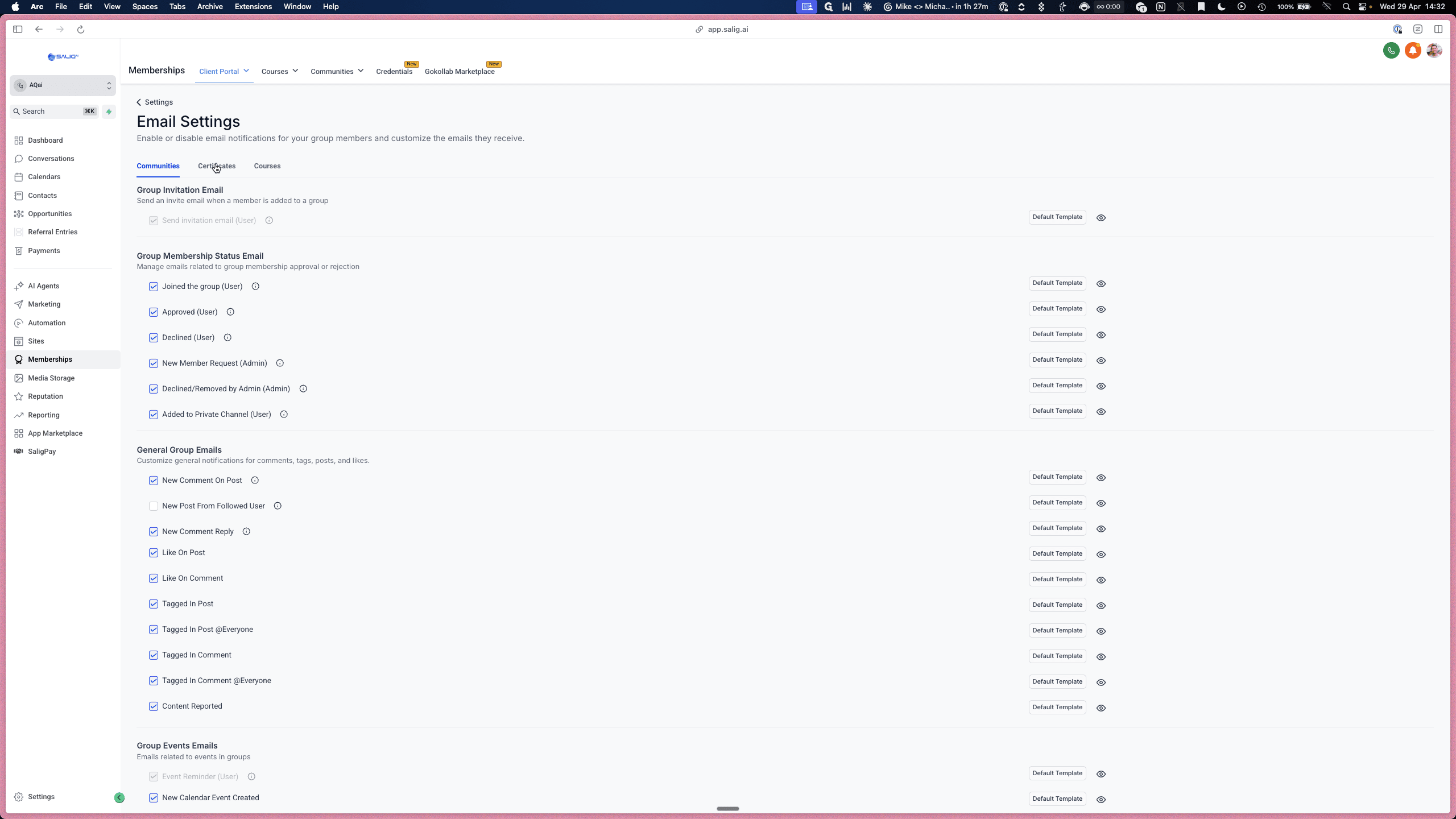
Task: Open Conversations in the sidebar
Action: pos(51,158)
